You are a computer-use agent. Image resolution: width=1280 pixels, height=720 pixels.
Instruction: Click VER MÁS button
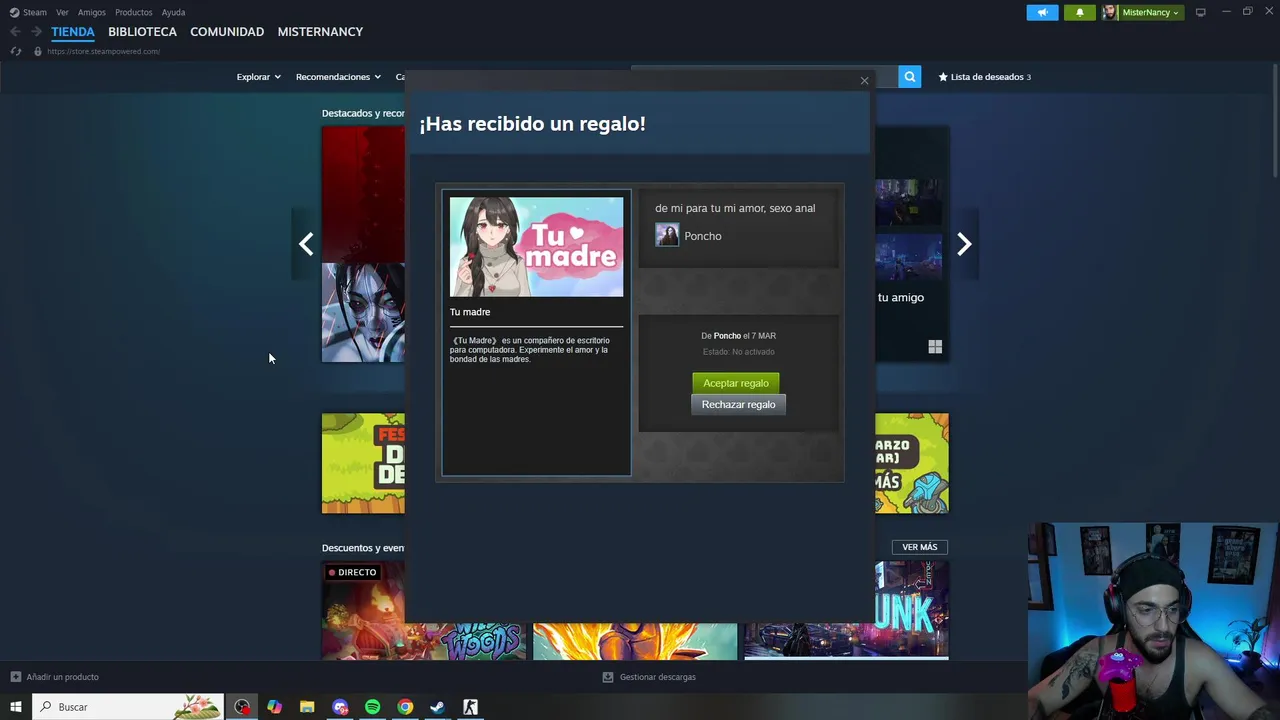920,547
